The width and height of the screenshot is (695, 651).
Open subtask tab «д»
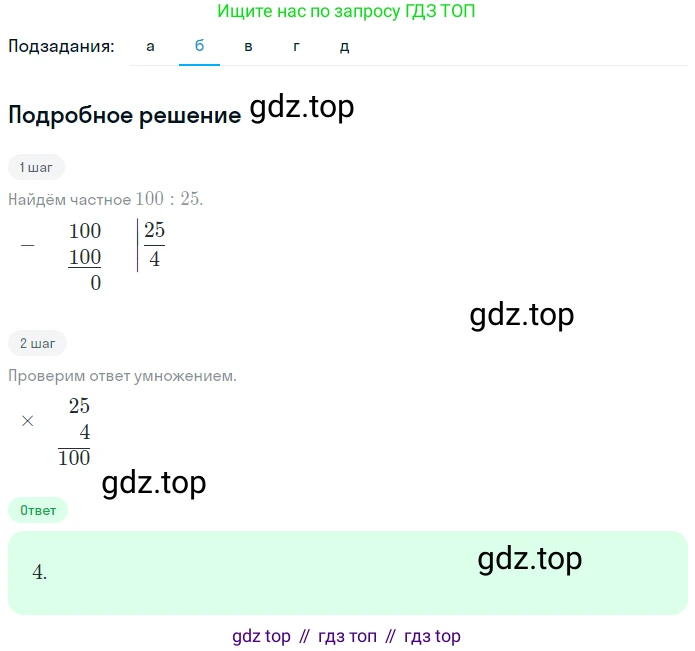(345, 46)
